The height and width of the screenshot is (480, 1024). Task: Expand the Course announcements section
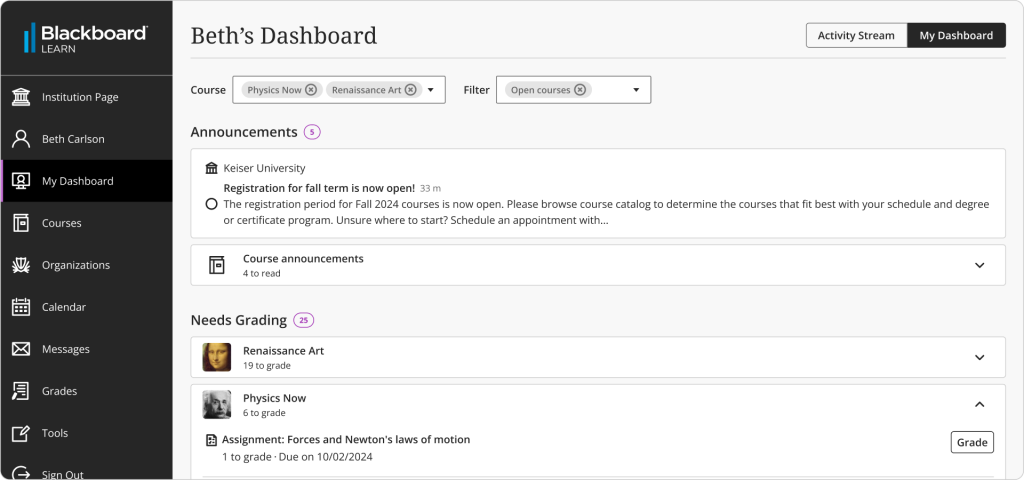coord(979,265)
